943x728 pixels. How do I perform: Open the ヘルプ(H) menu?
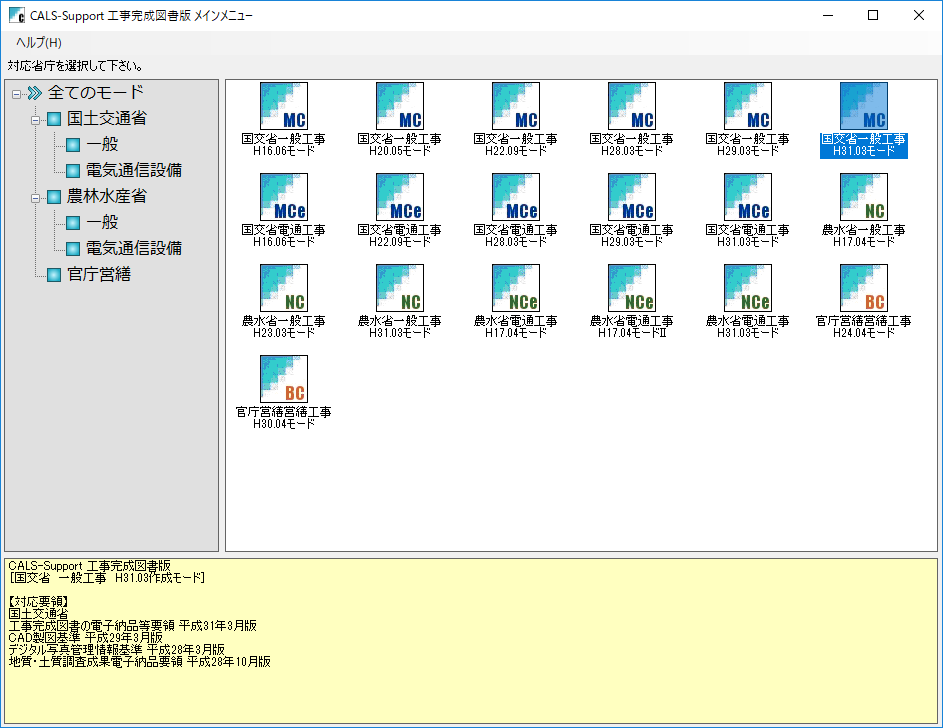(38, 42)
